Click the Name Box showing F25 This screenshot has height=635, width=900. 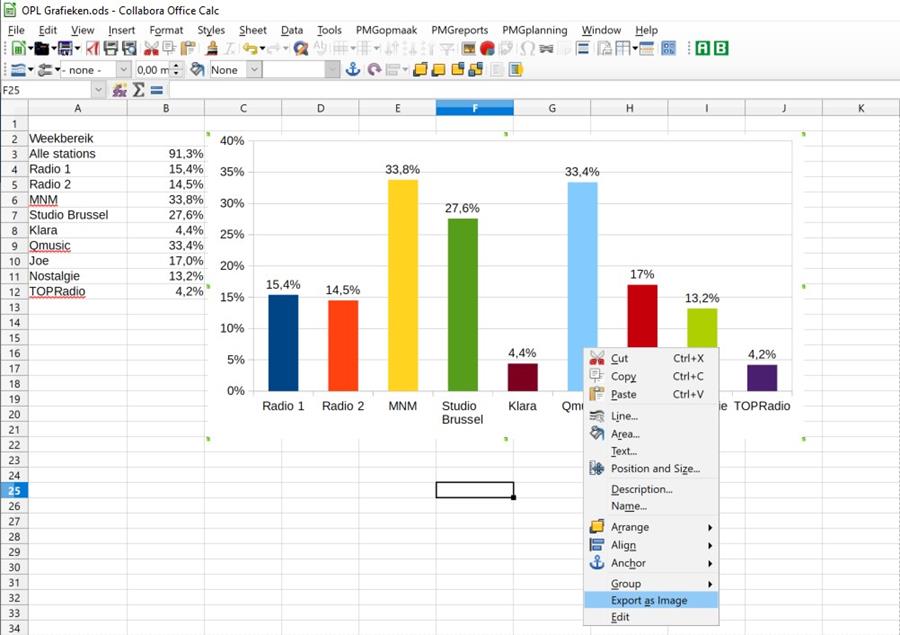tap(46, 90)
